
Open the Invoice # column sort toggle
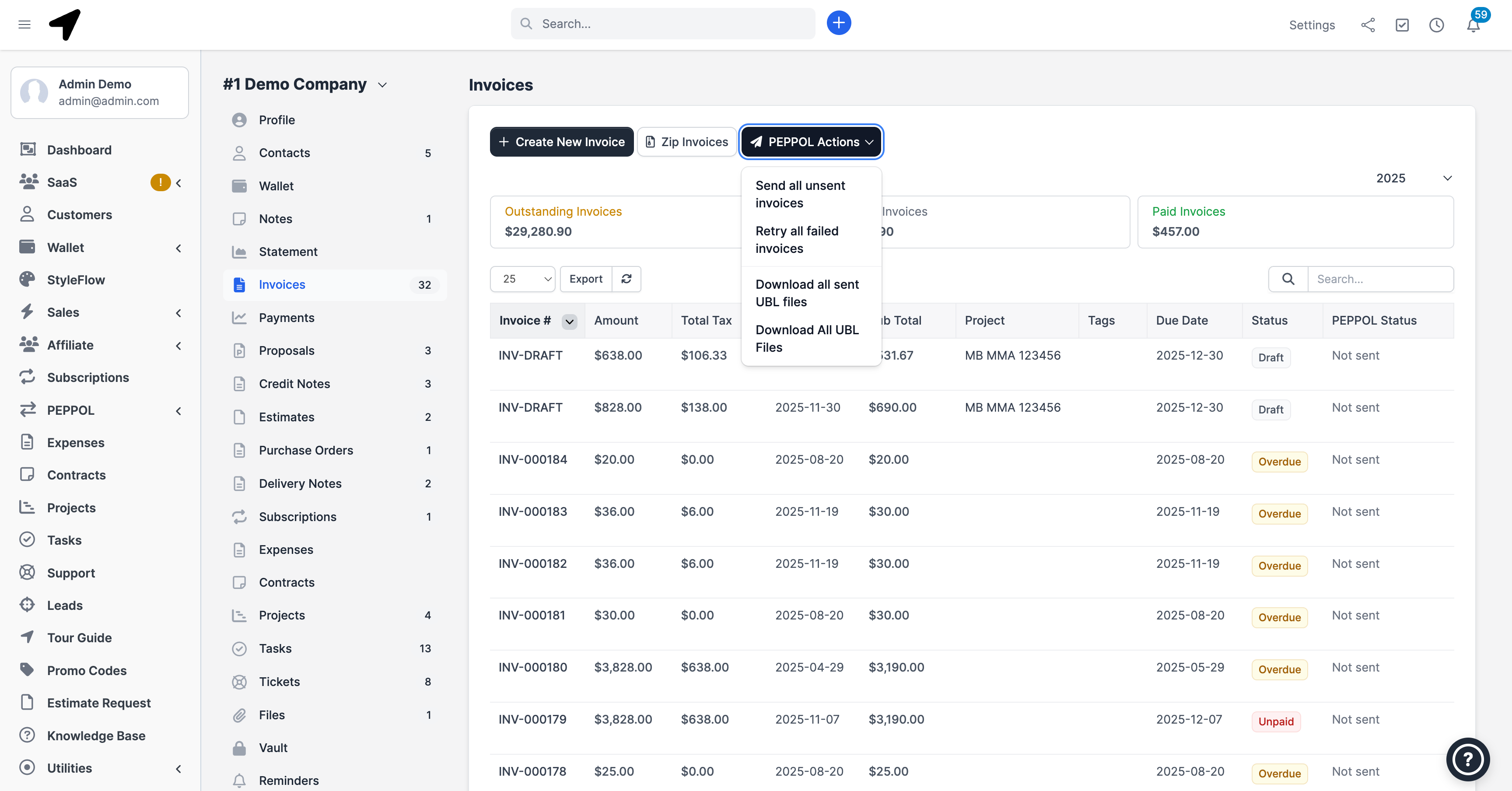click(x=569, y=321)
